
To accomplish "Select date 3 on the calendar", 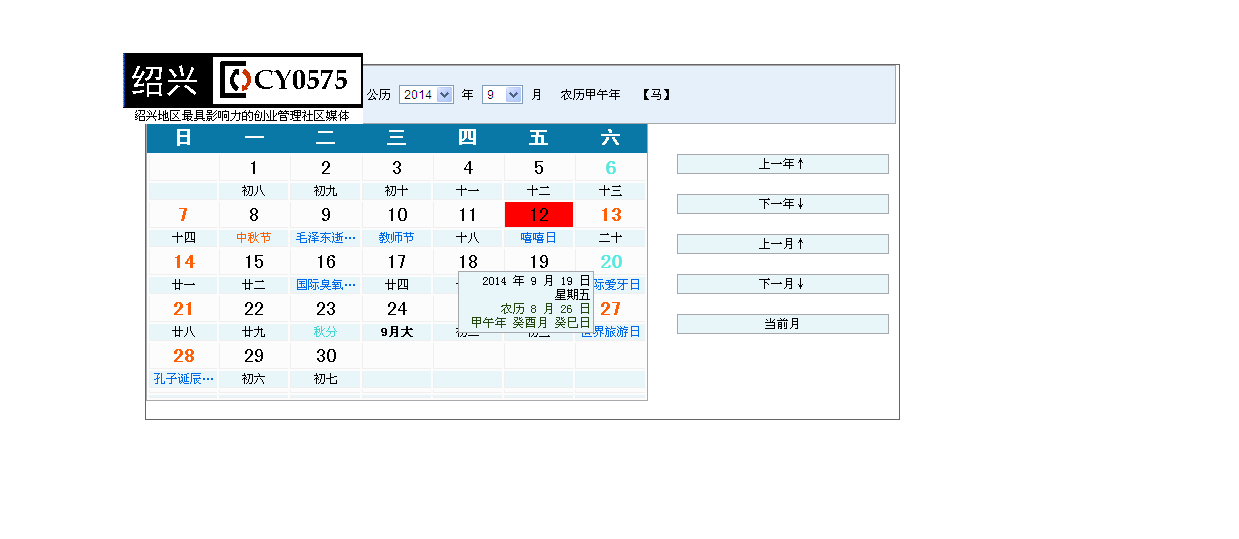I will click(397, 168).
